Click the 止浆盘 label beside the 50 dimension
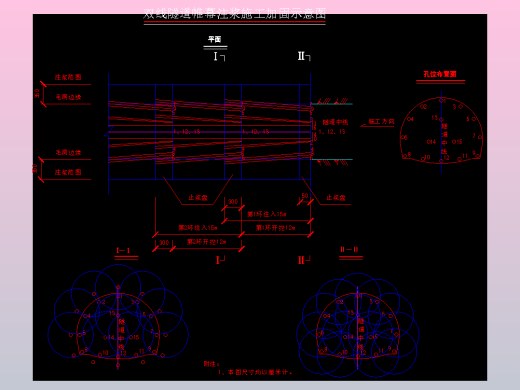Viewport: 520px width, 390px height. (x=336, y=197)
